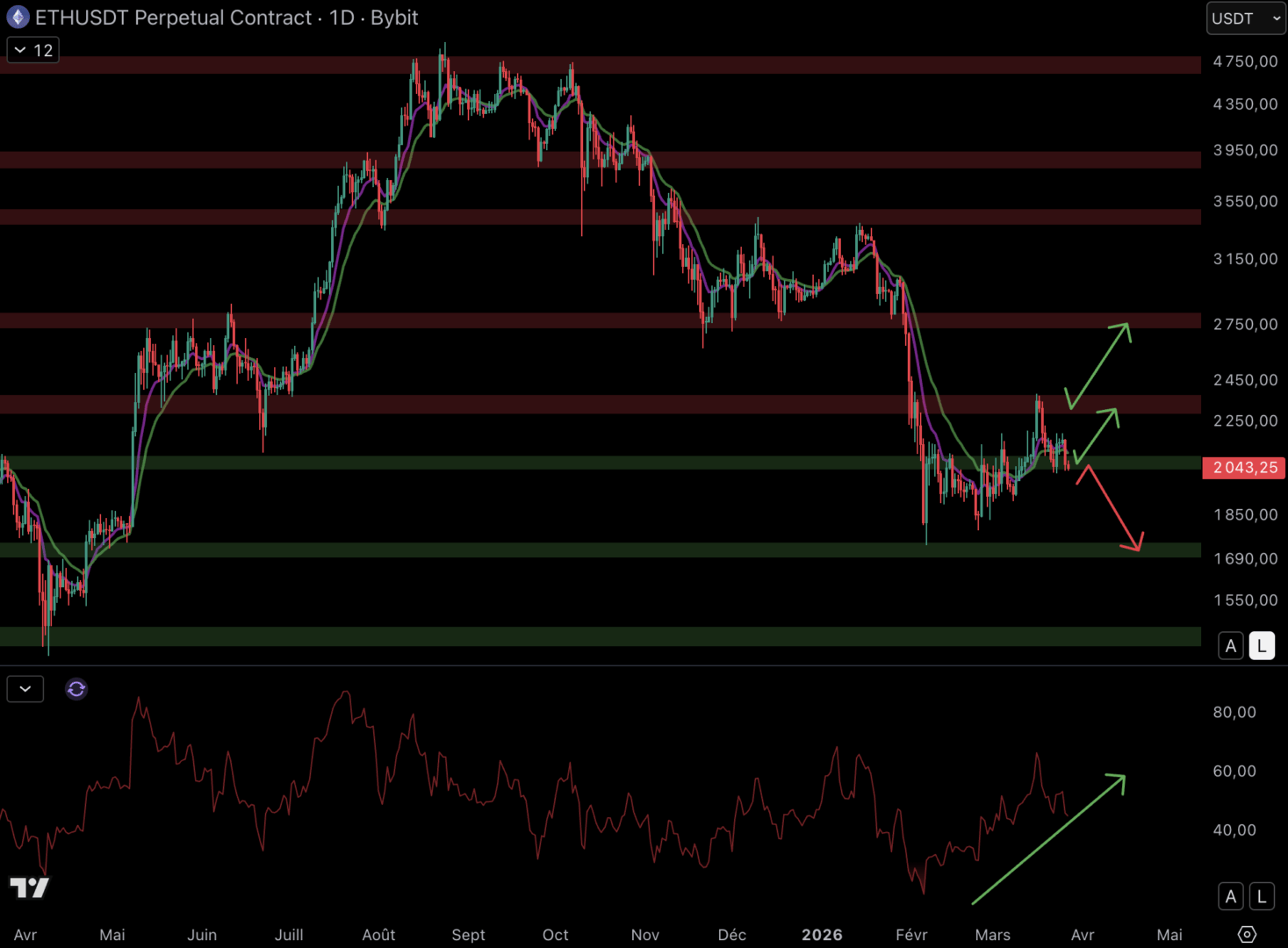Viewport: 1288px width, 948px height.
Task: Toggle auto scale A on main price chart
Action: pos(1231,646)
